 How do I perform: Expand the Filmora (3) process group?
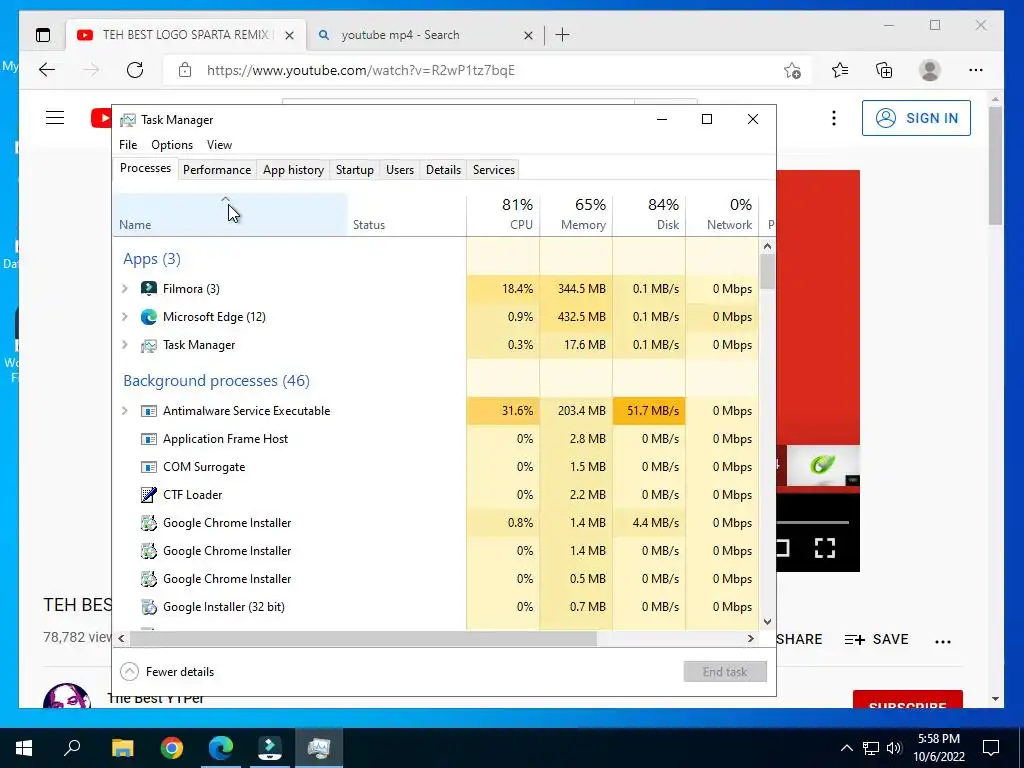pos(125,289)
